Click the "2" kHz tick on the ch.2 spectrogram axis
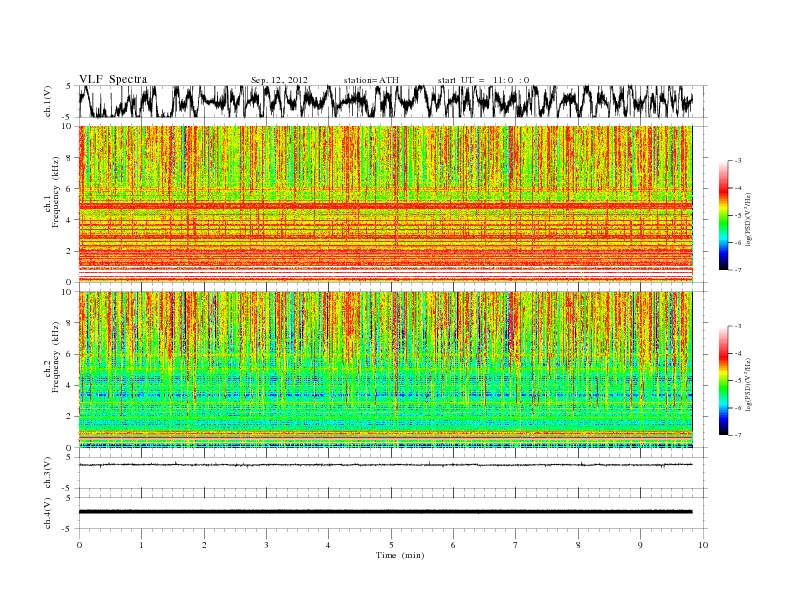This screenshot has width=792, height=612. 69,417
